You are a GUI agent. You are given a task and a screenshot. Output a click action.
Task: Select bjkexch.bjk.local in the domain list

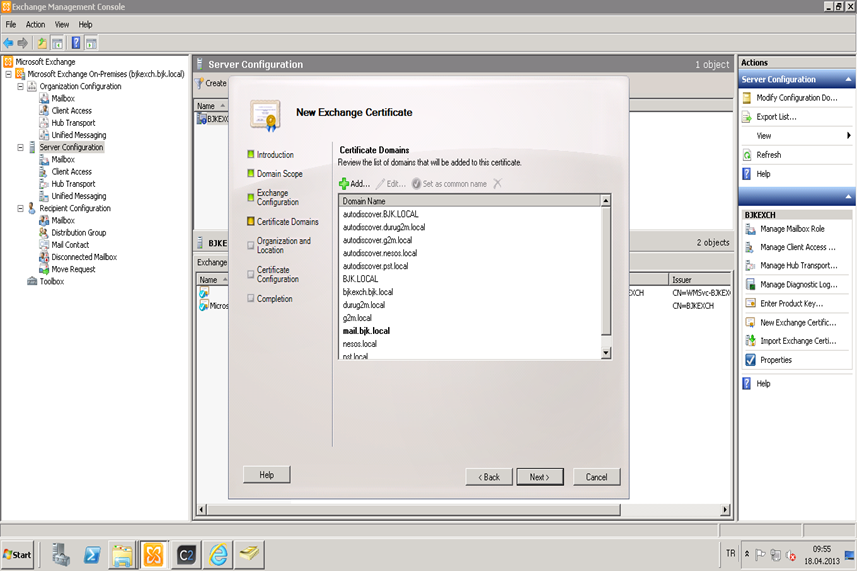(368, 292)
